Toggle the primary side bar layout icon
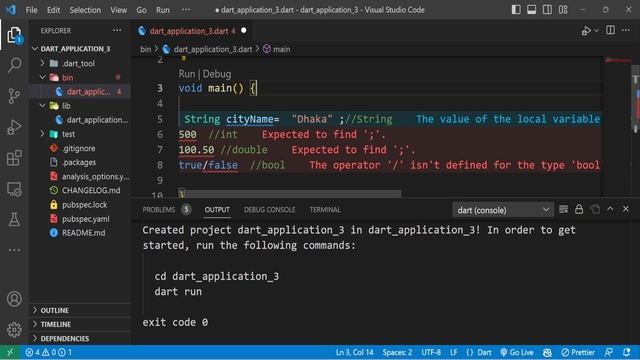This screenshot has width=640, height=360. [x=516, y=10]
